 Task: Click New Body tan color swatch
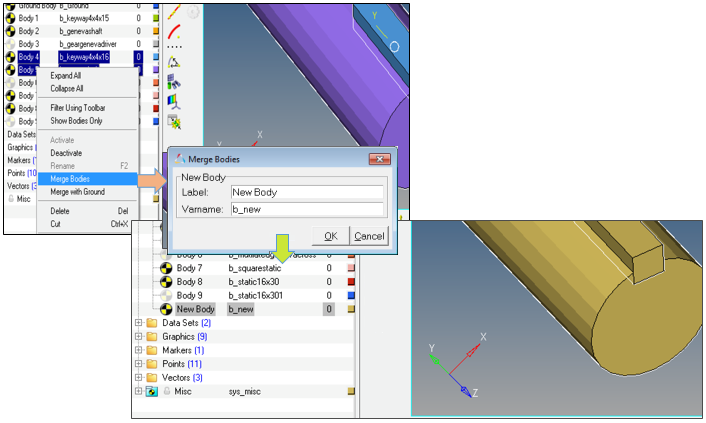(351, 309)
